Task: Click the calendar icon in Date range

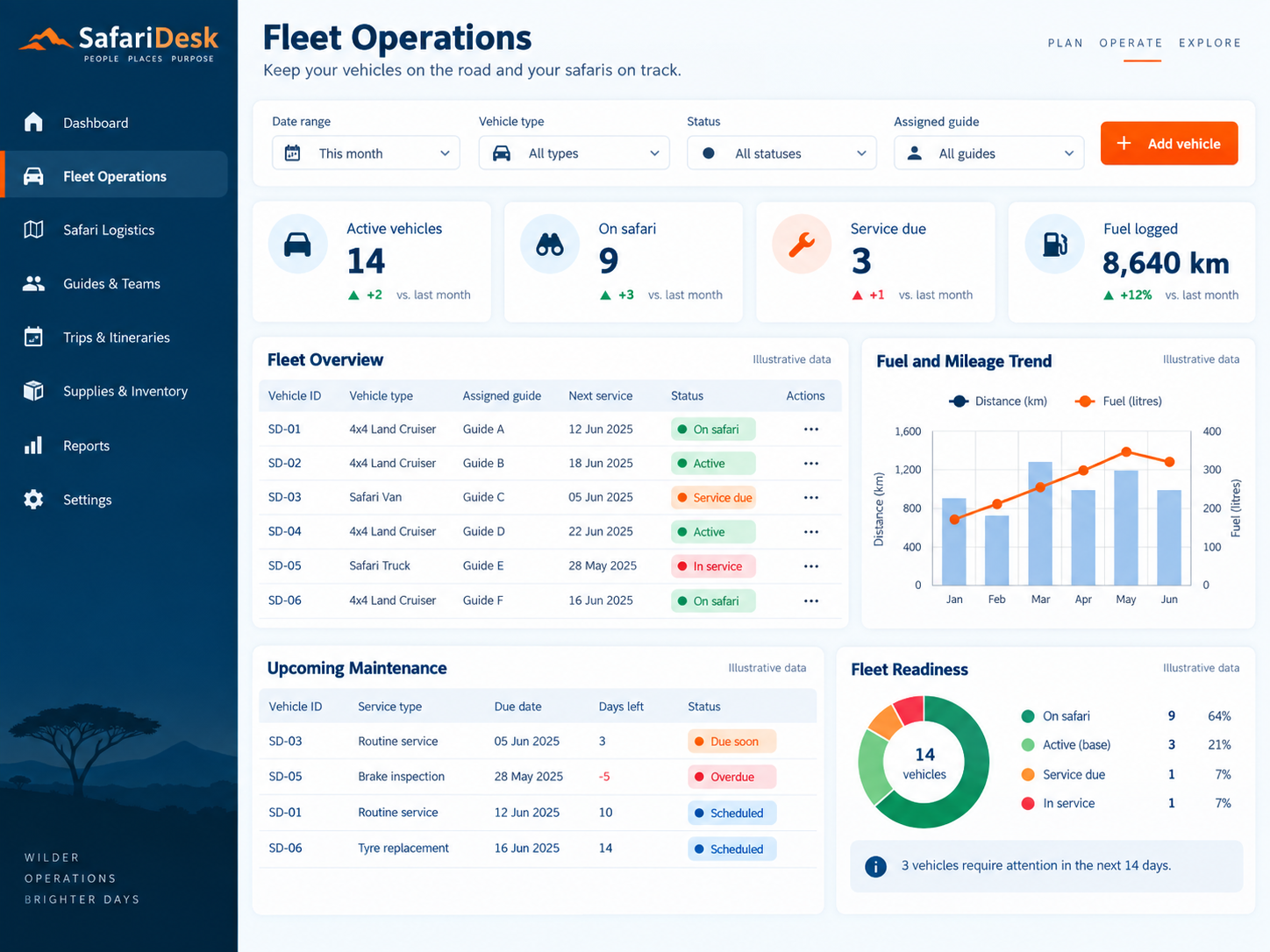Action: click(293, 153)
